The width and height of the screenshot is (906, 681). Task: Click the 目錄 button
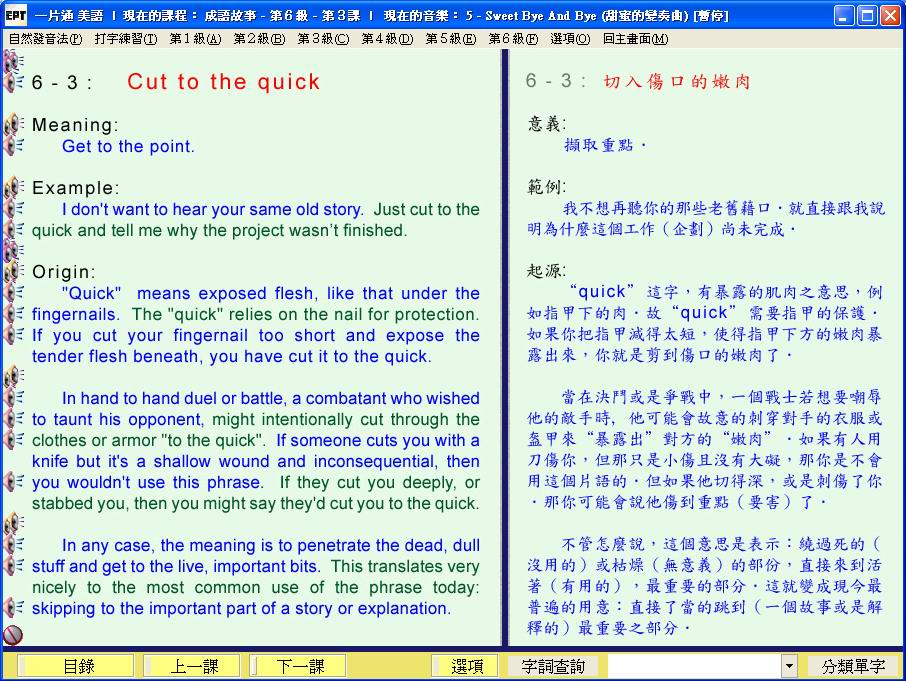[78, 666]
